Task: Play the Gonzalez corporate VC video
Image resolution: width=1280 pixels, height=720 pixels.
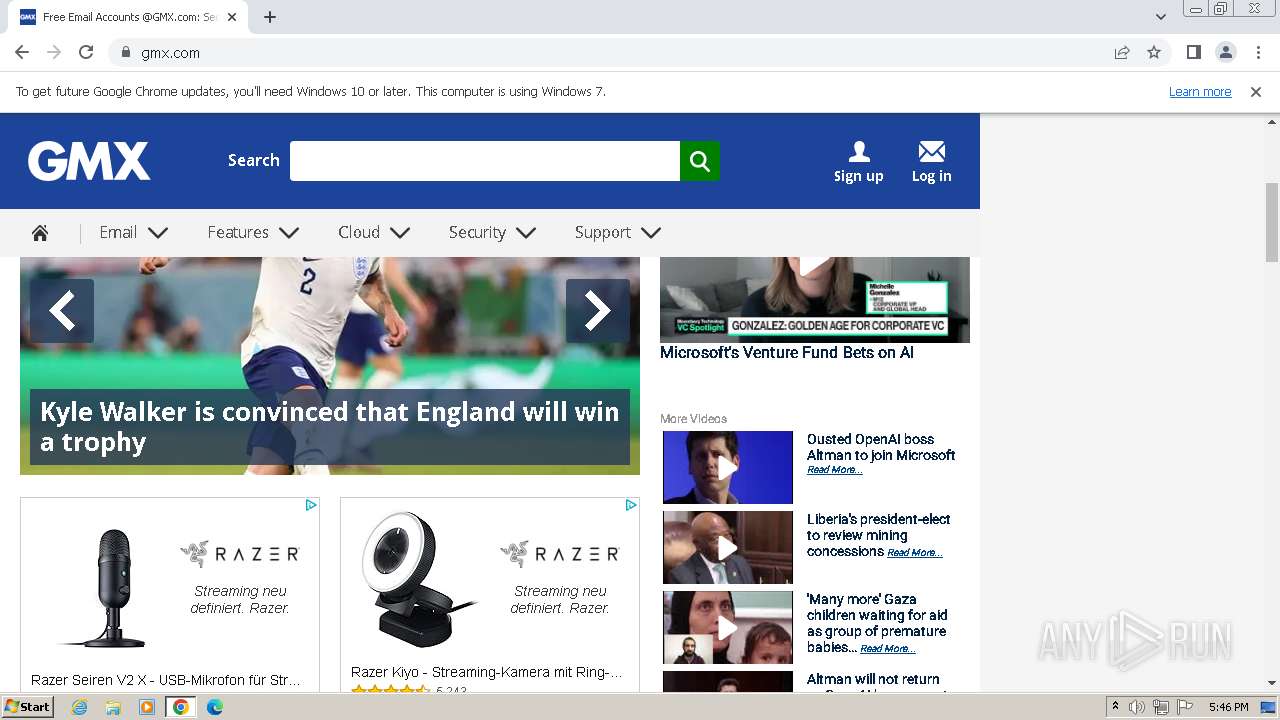Action: click(x=815, y=299)
